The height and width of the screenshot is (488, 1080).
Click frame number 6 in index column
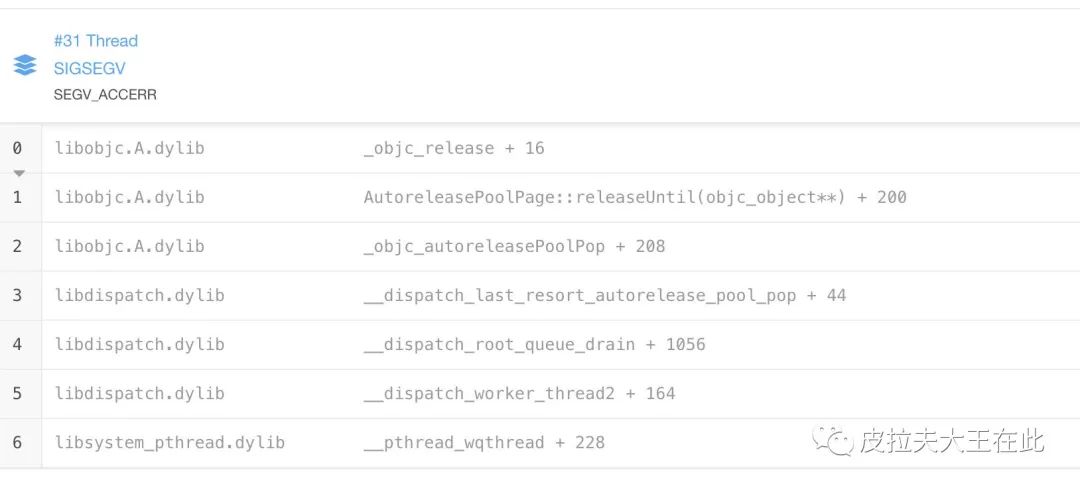click(x=17, y=443)
